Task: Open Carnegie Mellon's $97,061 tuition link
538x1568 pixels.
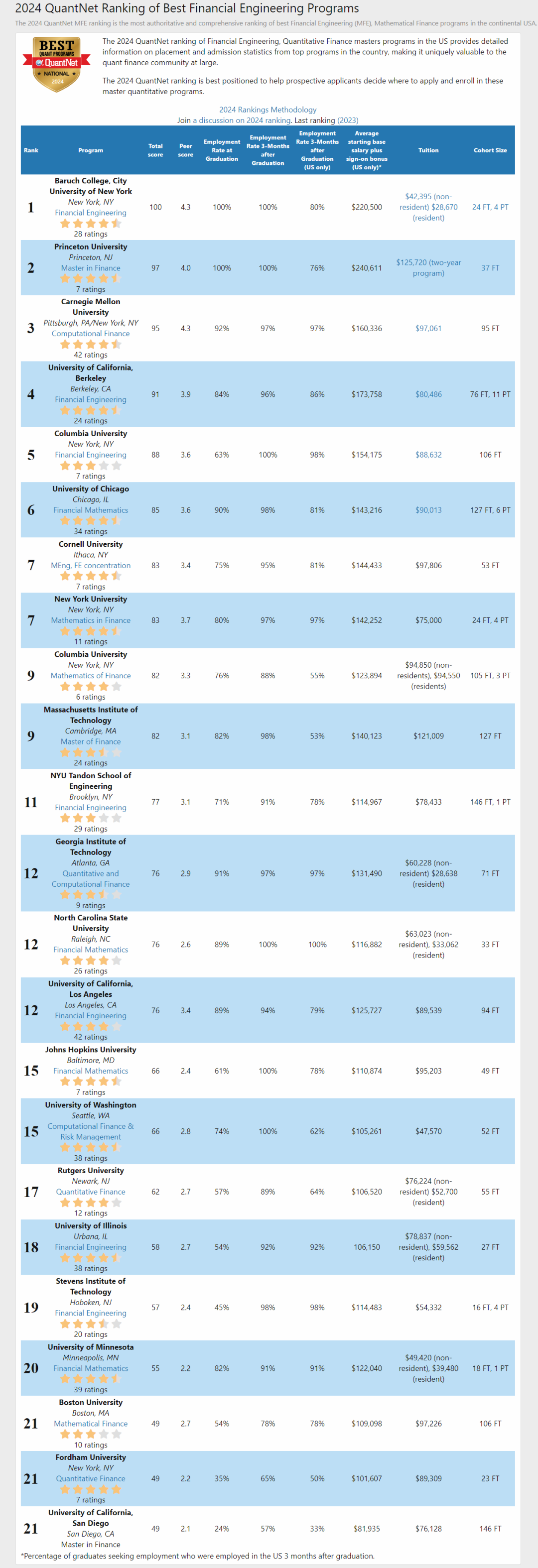Action: pyautogui.click(x=428, y=328)
